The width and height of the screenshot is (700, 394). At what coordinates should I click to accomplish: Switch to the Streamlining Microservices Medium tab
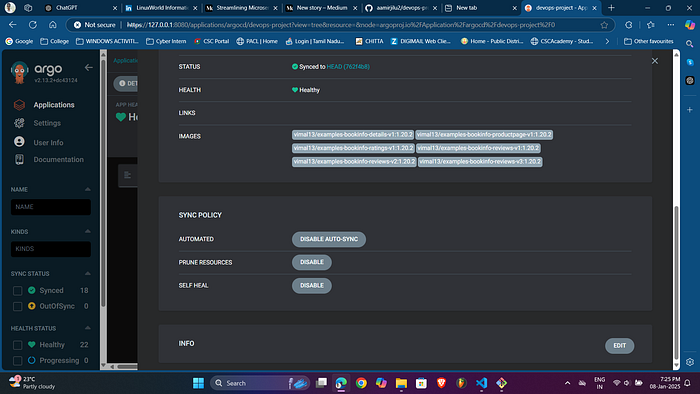pos(242,8)
